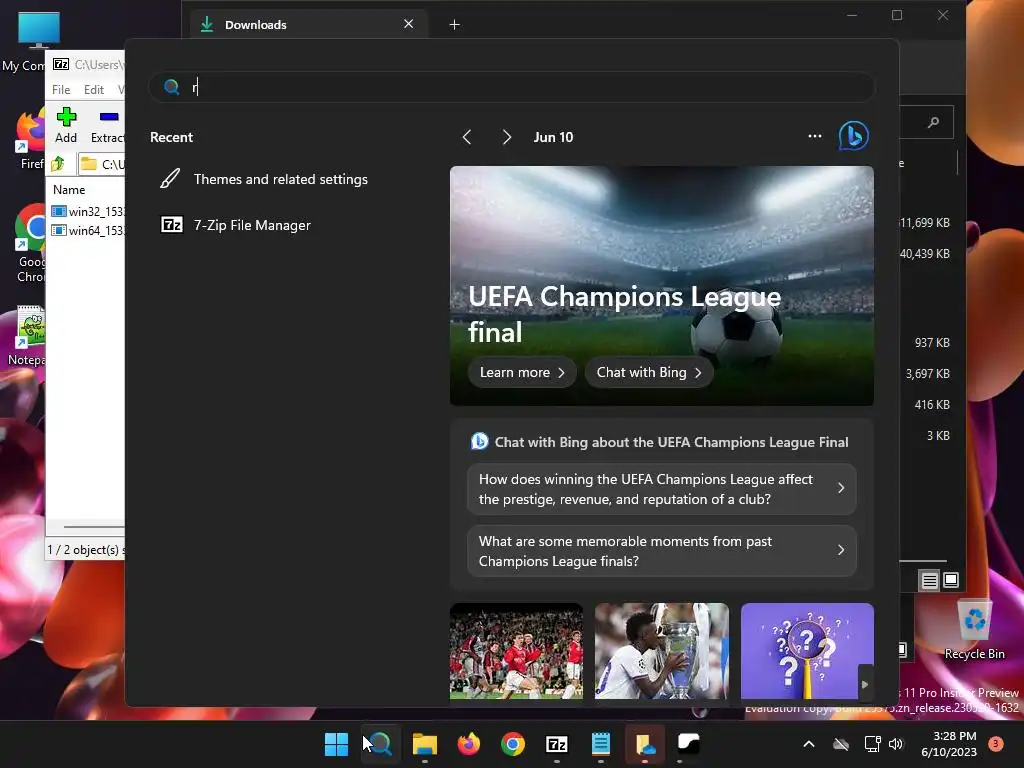Select the win32_153 file in 7-Zip

(x=88, y=212)
